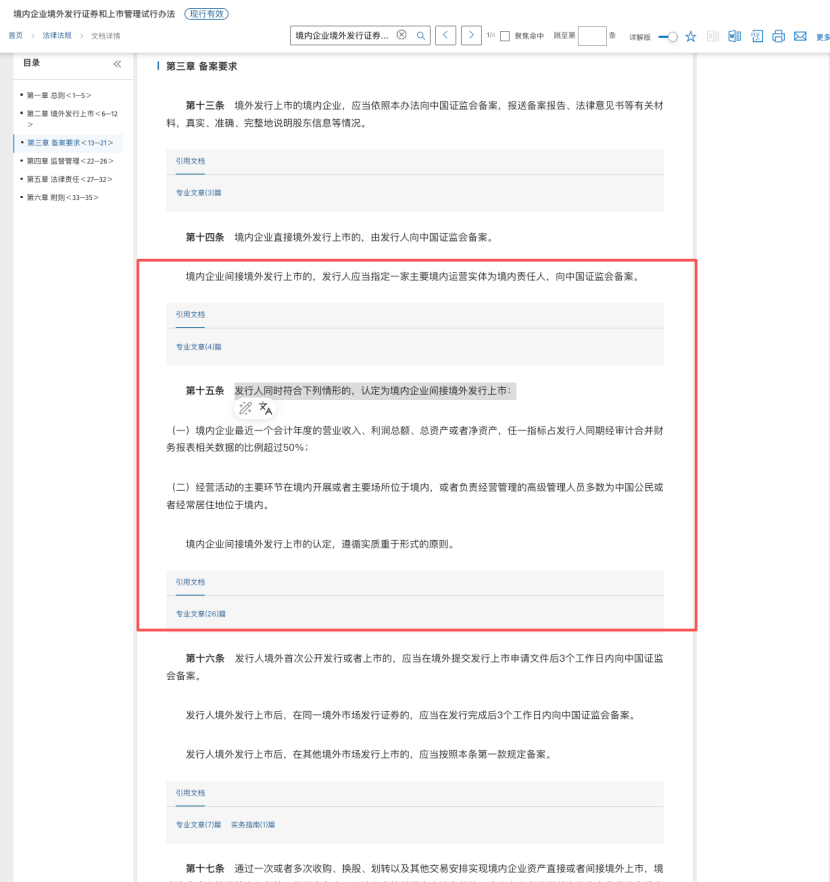Enable the 聚焦命中 checkbox
The width and height of the screenshot is (830, 882).
coord(505,36)
